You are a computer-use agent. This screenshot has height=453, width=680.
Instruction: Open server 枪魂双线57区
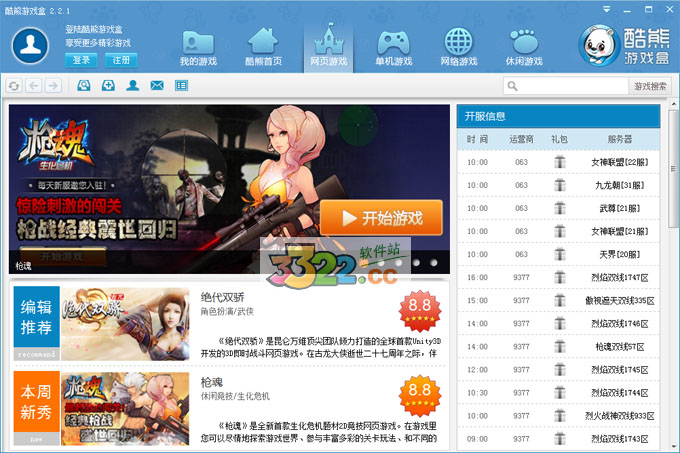pos(620,346)
